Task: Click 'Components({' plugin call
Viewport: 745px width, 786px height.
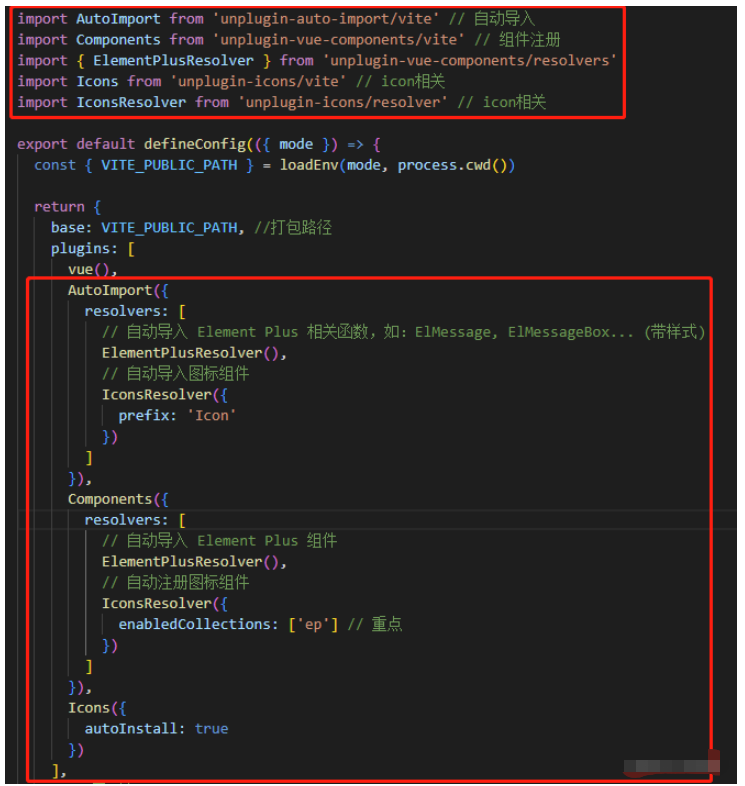Action: pyautogui.click(x=118, y=500)
